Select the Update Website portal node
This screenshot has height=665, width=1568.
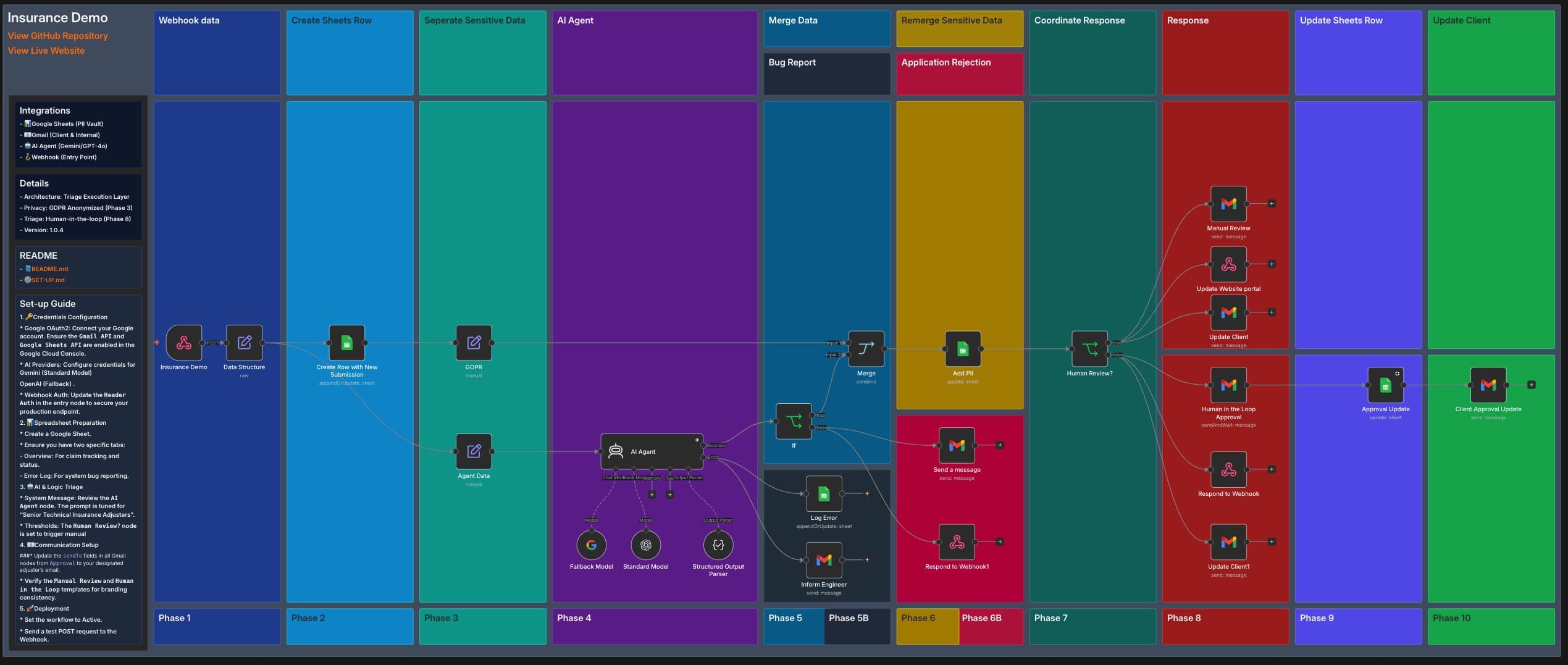tap(1228, 264)
